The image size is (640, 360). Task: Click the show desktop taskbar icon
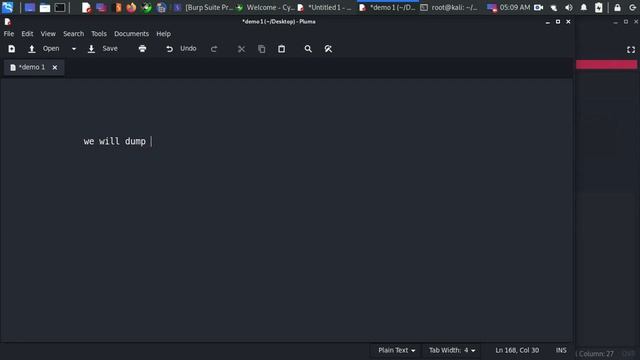(x=29, y=7)
